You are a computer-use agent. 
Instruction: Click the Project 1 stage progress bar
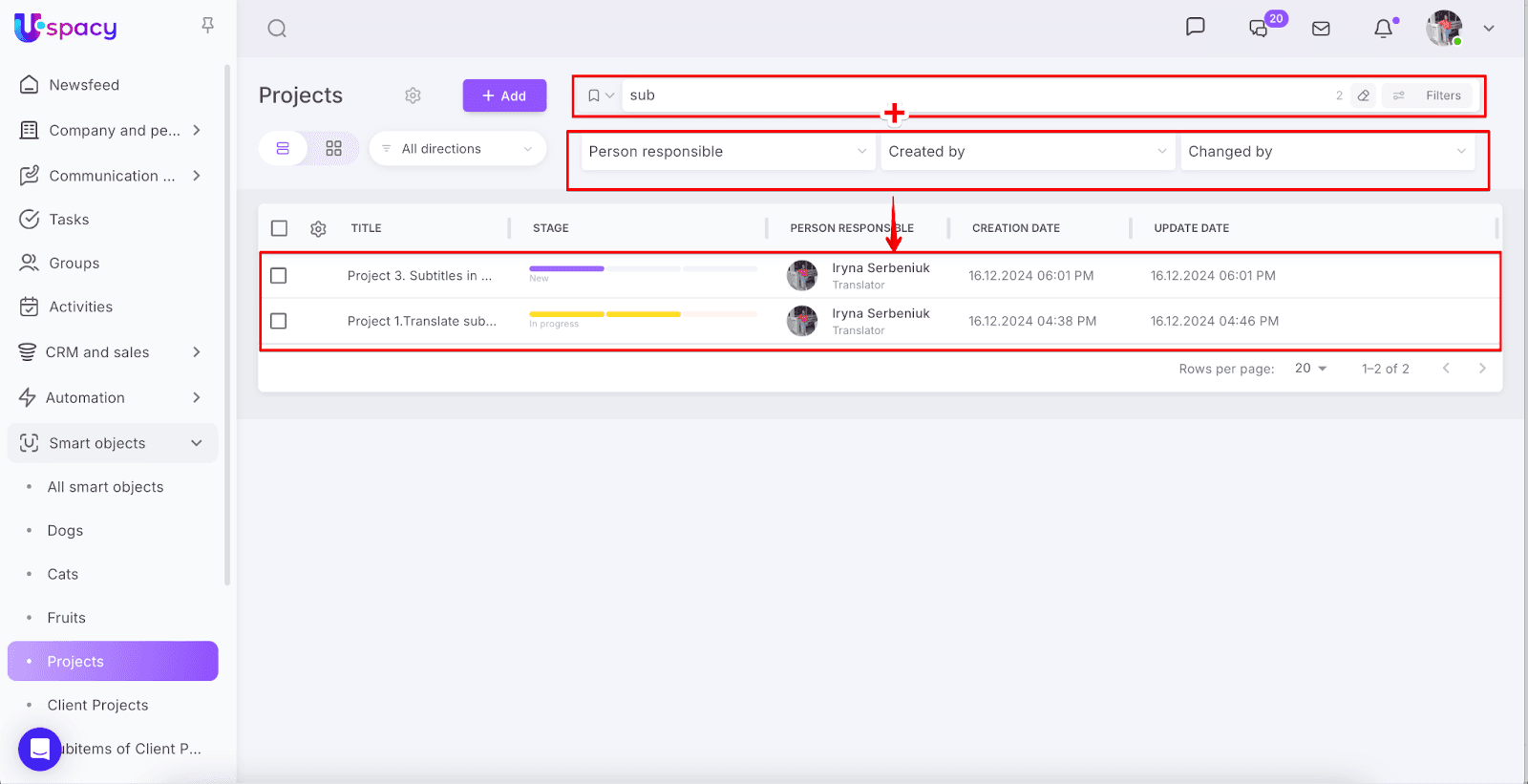tap(643, 314)
